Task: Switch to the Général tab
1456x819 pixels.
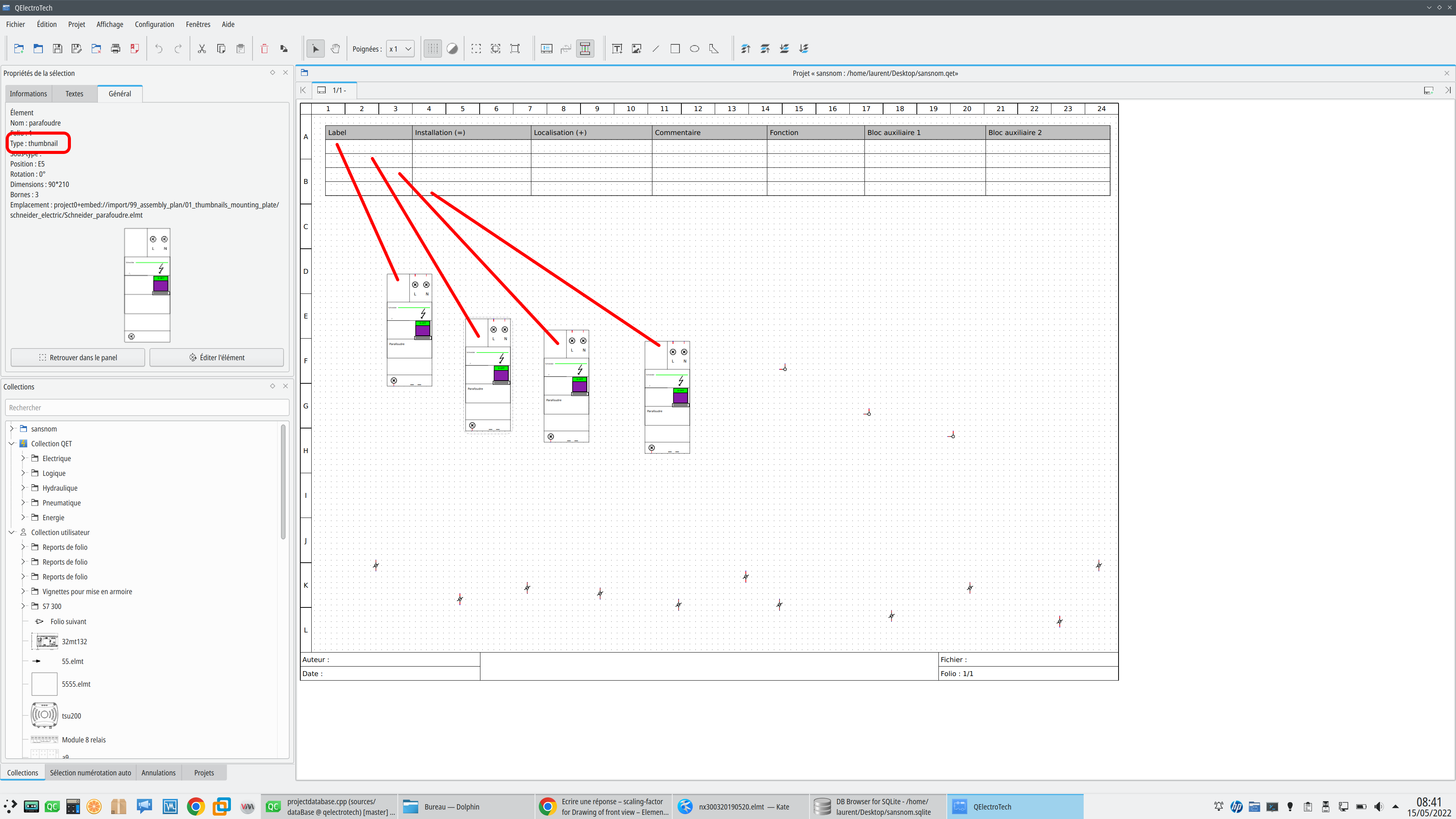Action: [120, 93]
